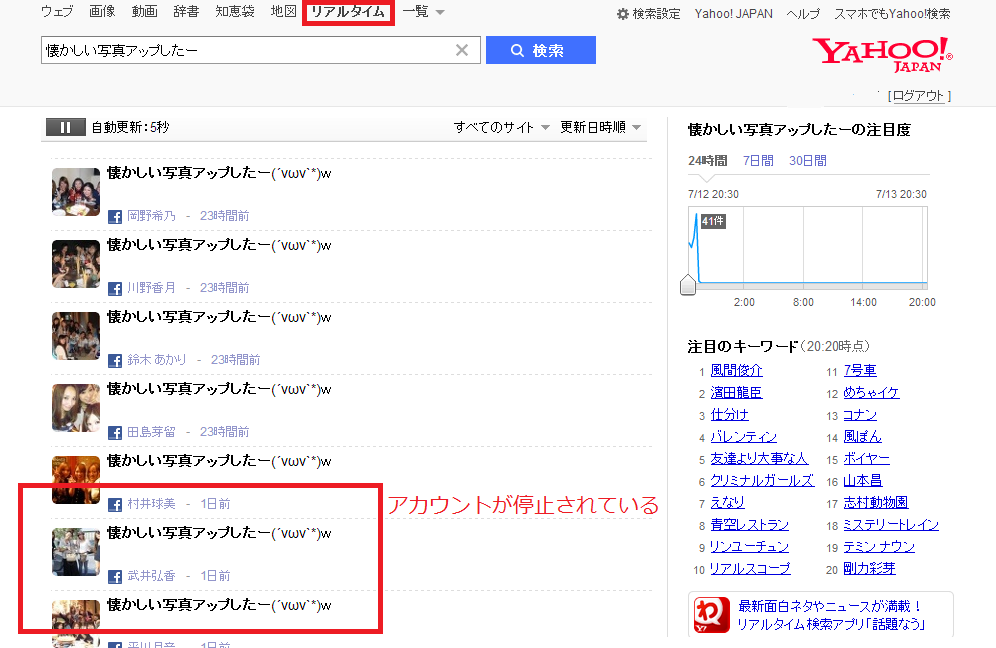Expand the 一覧 menu in top navigation
Screen dimensions: 996x648
click(x=424, y=12)
